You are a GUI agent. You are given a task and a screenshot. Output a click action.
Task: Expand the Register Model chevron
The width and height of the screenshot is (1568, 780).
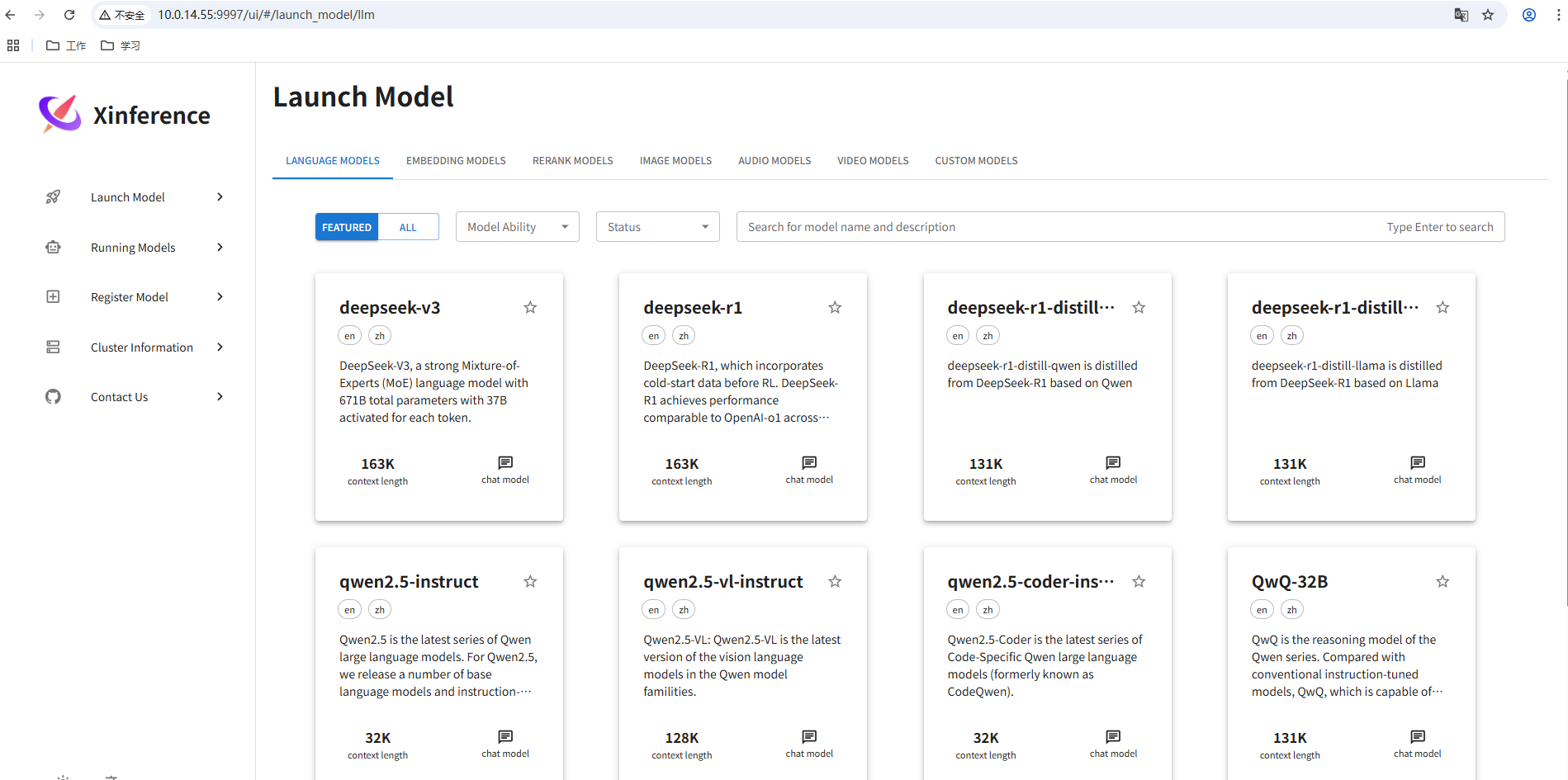point(220,296)
